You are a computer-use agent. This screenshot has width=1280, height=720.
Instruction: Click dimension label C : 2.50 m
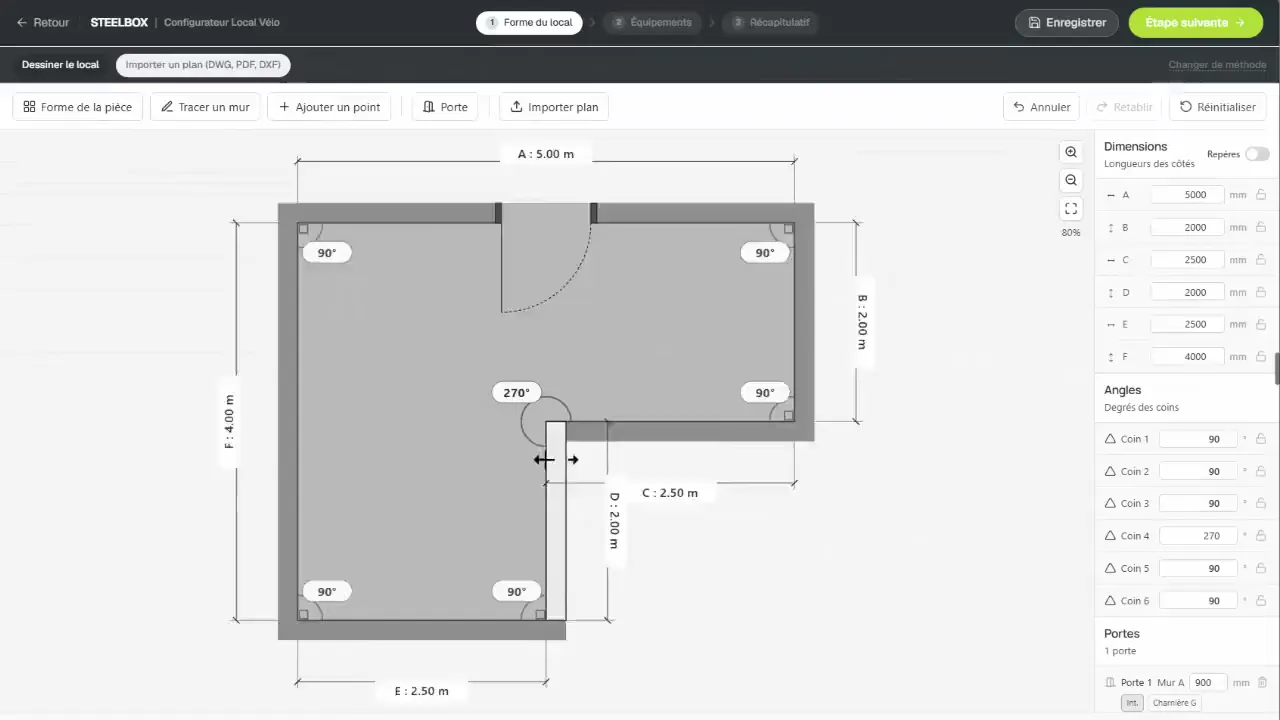pyautogui.click(x=670, y=493)
